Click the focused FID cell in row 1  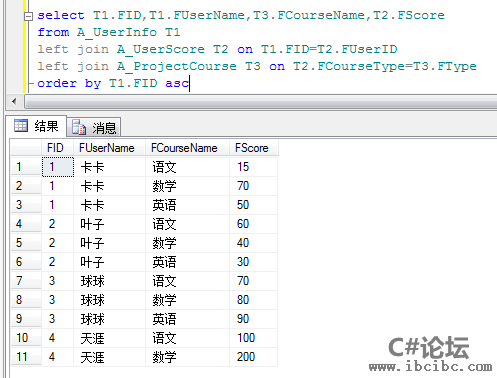pyautogui.click(x=58, y=167)
